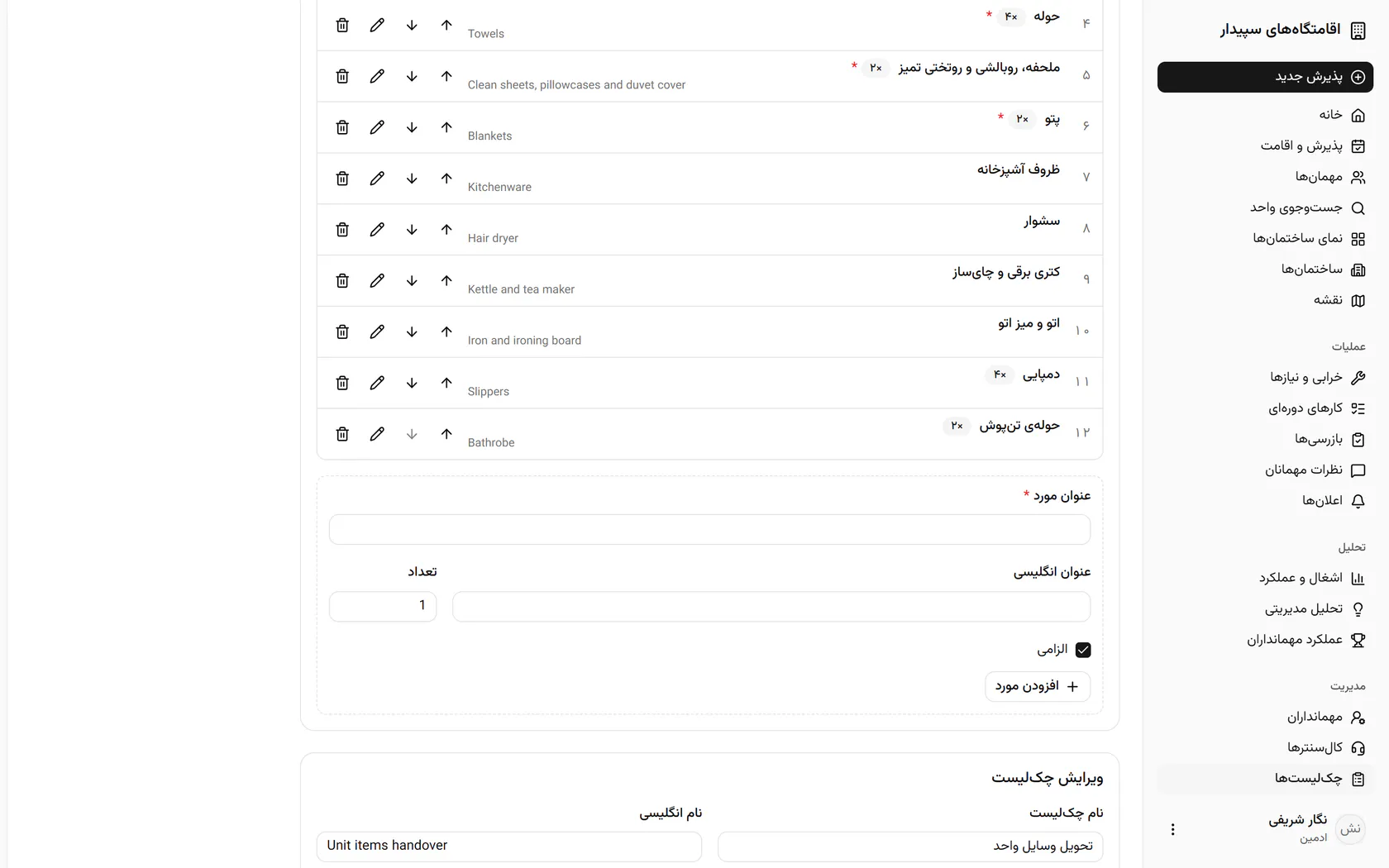Toggle the الزامی required checkbox
Viewport: 1389px width, 868px height.
1083,650
